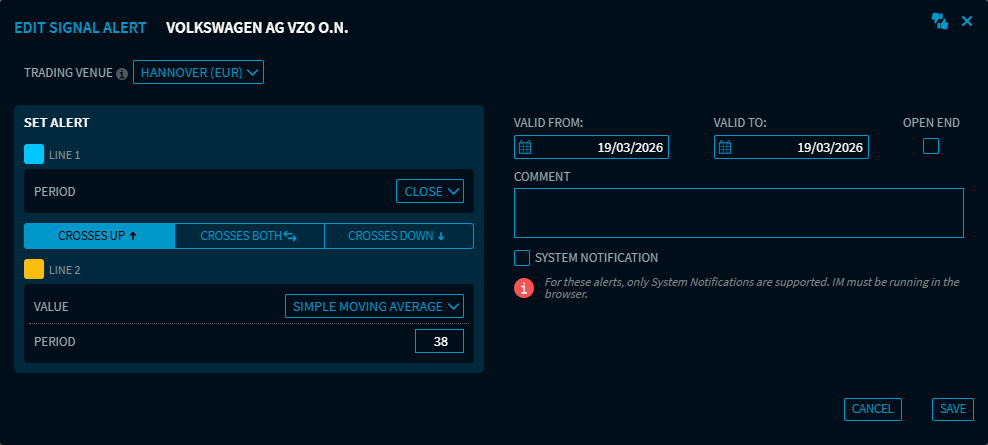Click the Period input showing 38

click(x=439, y=341)
